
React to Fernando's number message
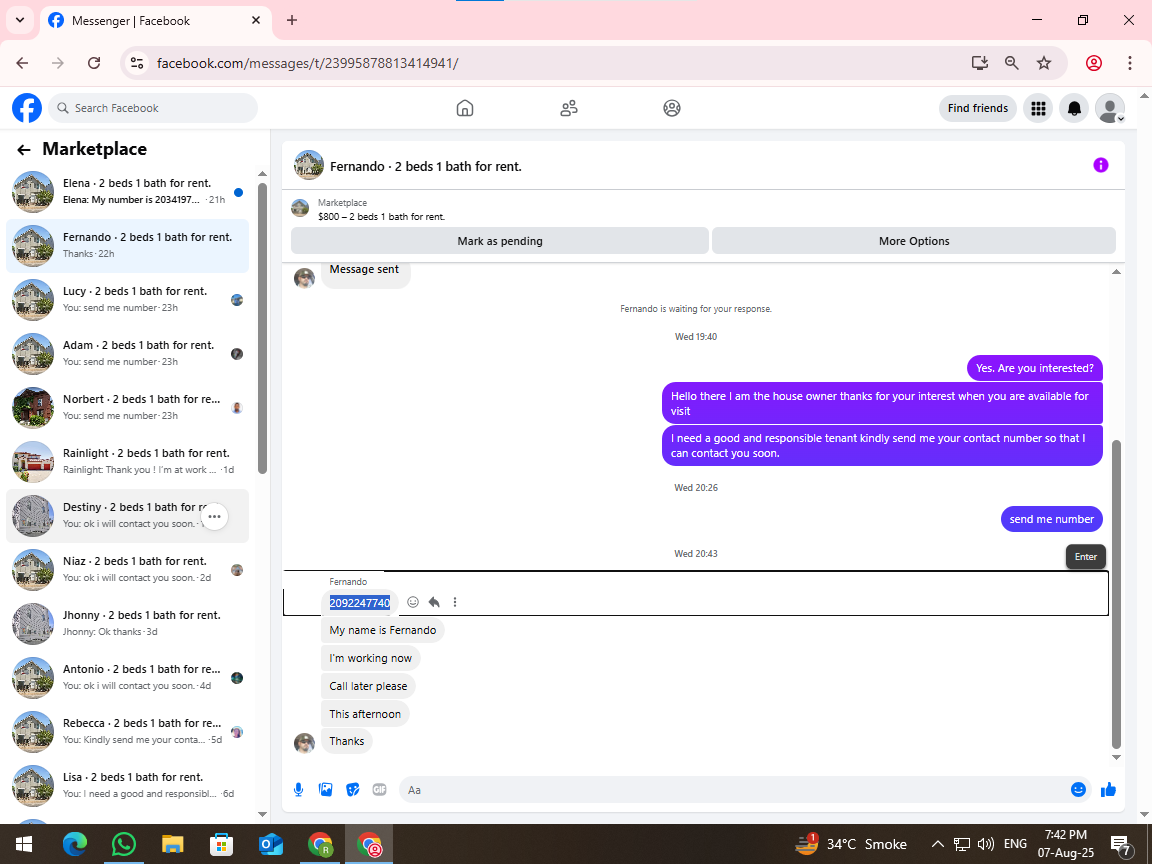[413, 602]
